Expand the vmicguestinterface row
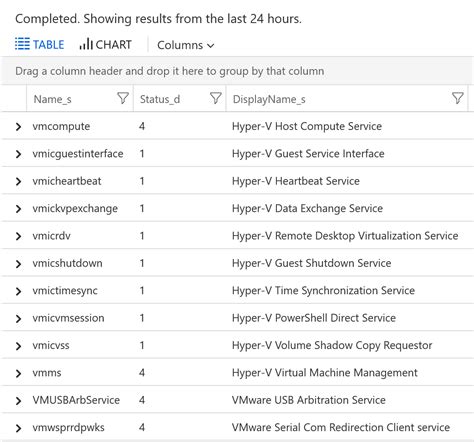474x442 pixels. coord(18,154)
